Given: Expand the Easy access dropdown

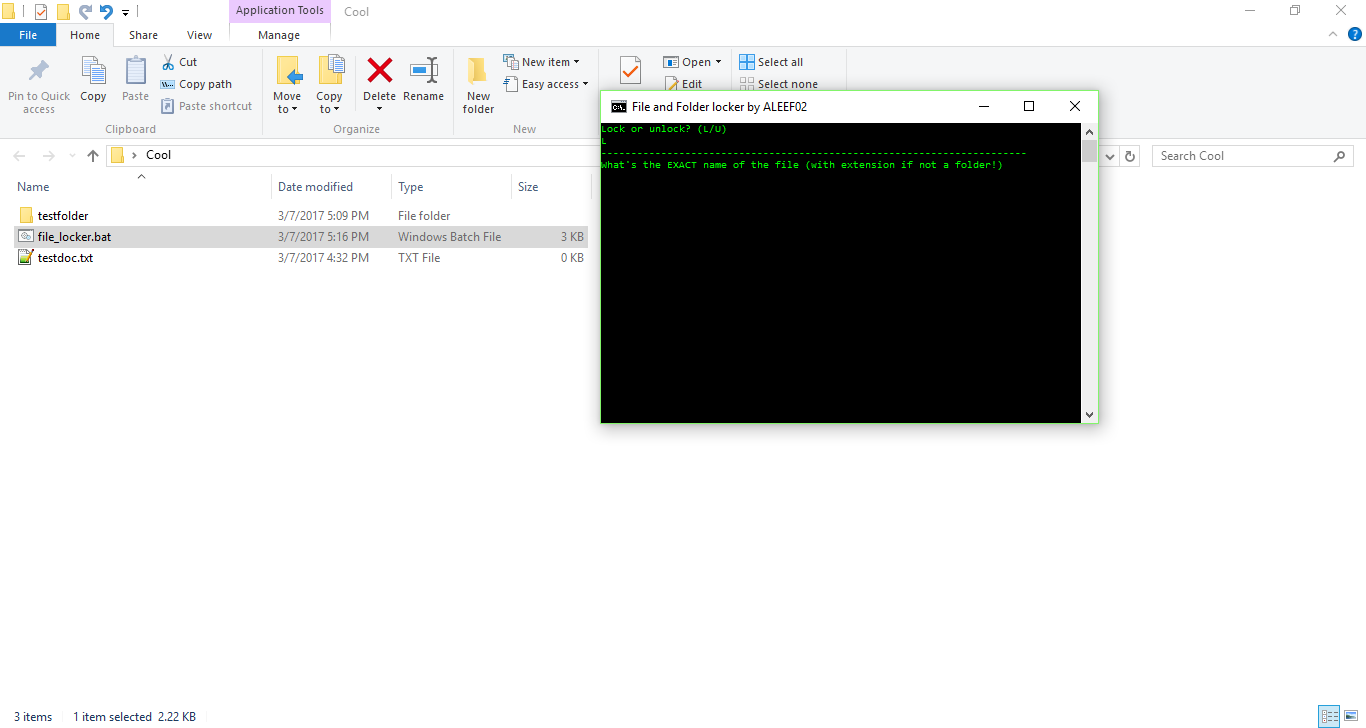Looking at the screenshot, I should click(546, 83).
